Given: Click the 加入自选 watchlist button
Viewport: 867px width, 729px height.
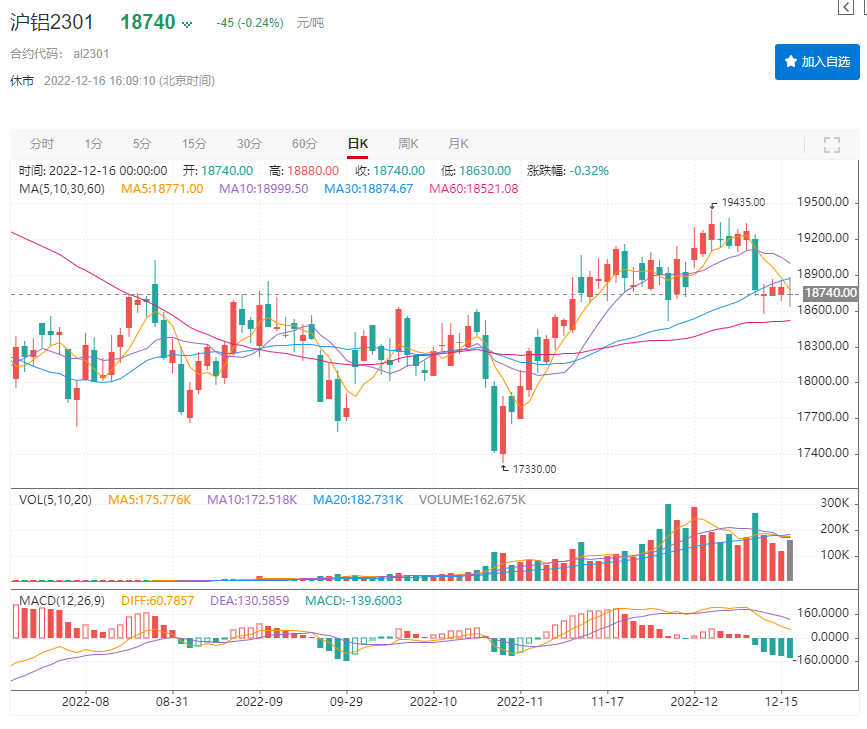Looking at the screenshot, I should pyautogui.click(x=816, y=61).
